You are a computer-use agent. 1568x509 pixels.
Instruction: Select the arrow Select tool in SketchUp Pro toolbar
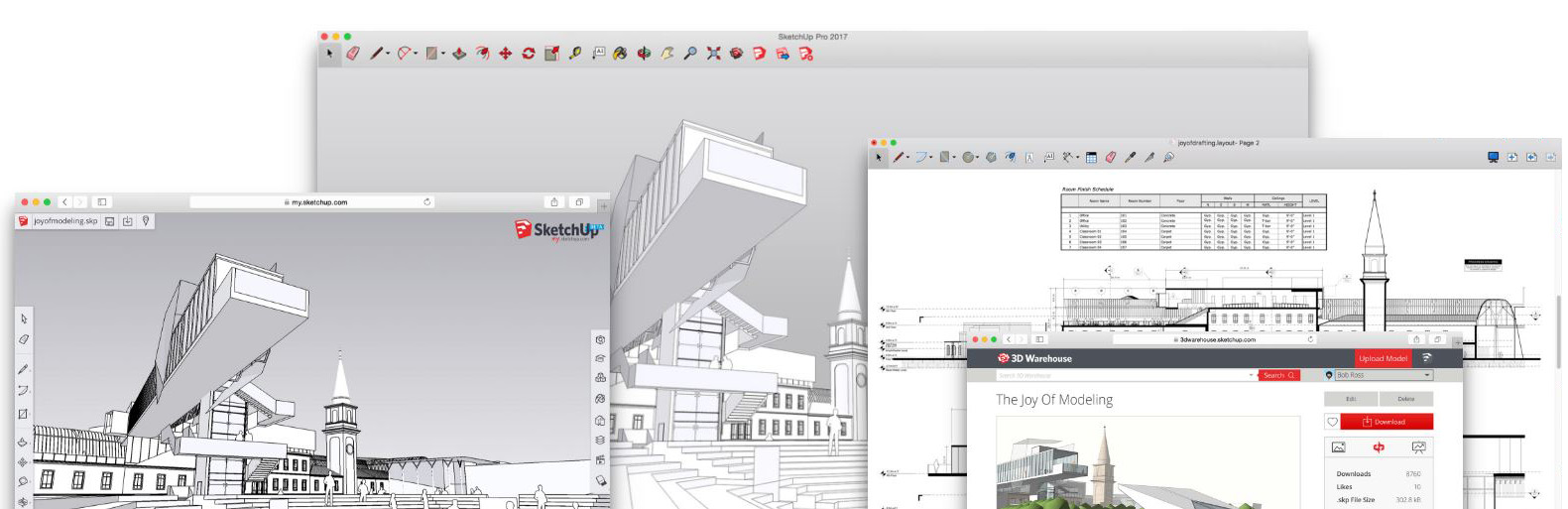[329, 54]
